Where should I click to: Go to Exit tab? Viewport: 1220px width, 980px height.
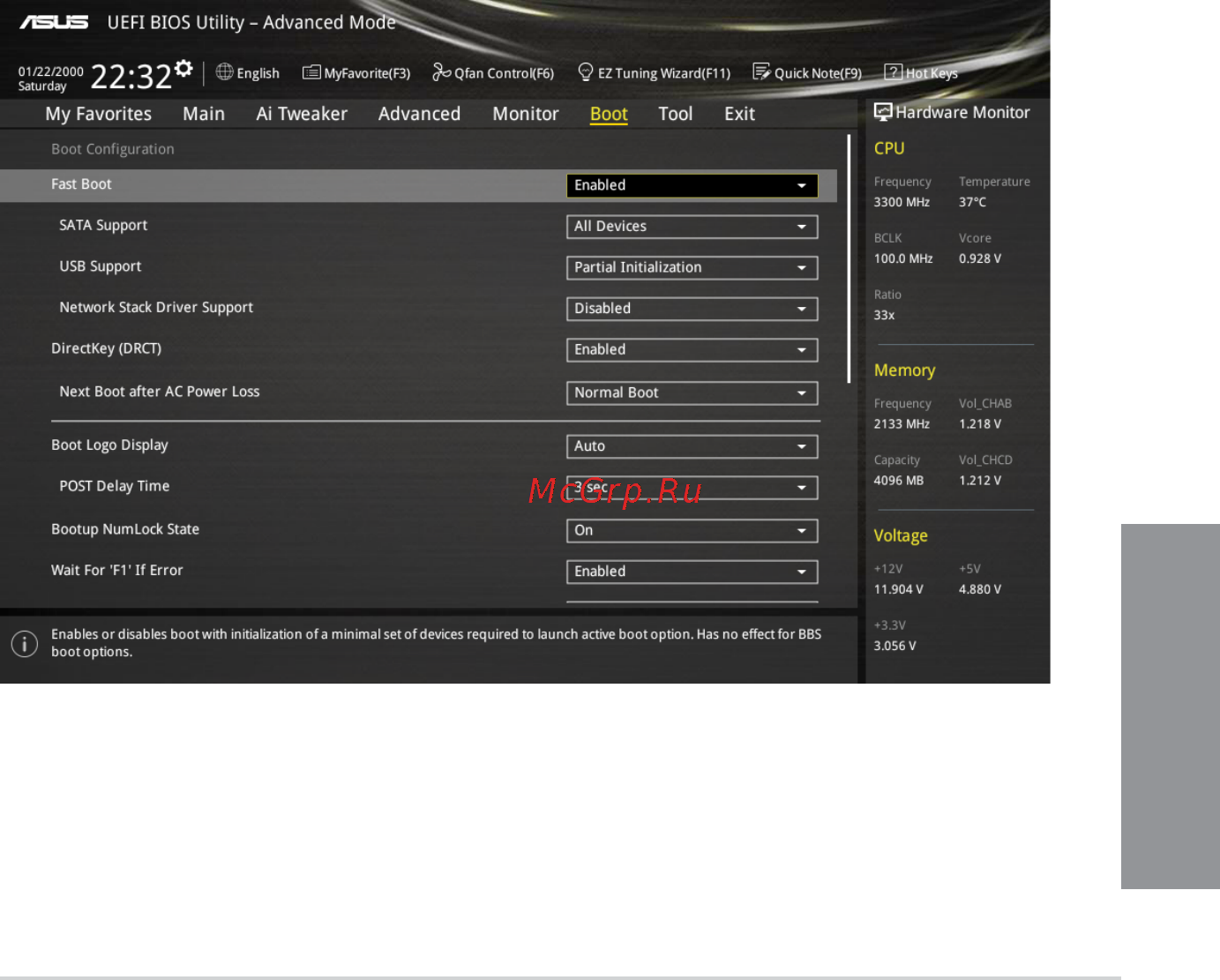pyautogui.click(x=739, y=114)
